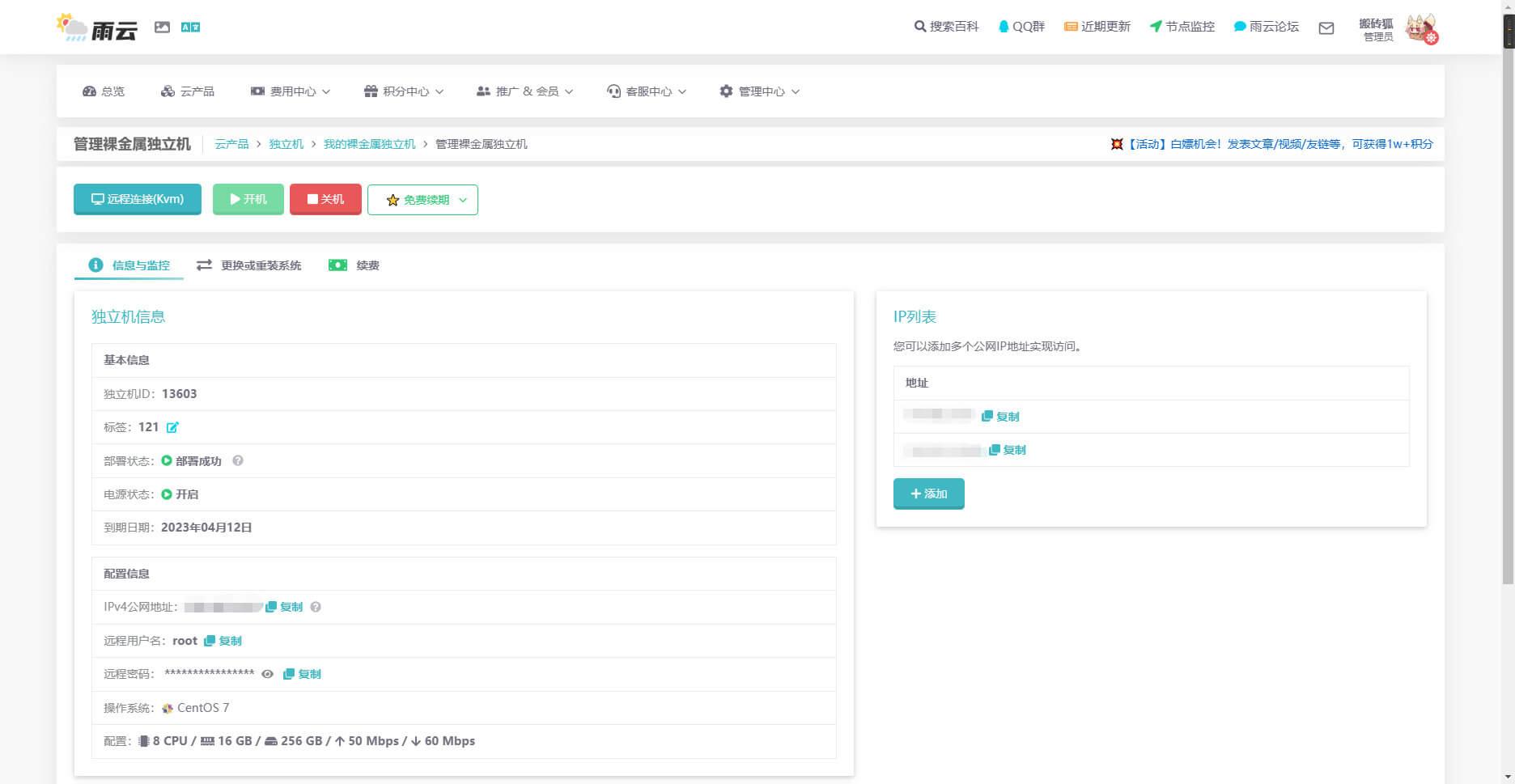This screenshot has height=784, width=1515.
Task: Click the image icon beside the 雨云 logo
Action: pyautogui.click(x=162, y=28)
